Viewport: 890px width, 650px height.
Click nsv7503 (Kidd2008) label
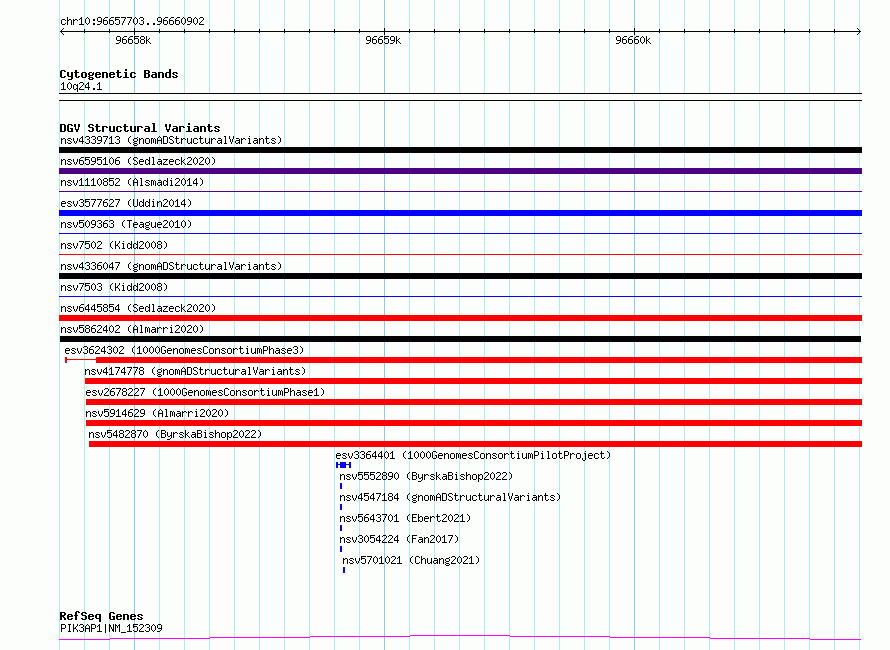point(114,287)
